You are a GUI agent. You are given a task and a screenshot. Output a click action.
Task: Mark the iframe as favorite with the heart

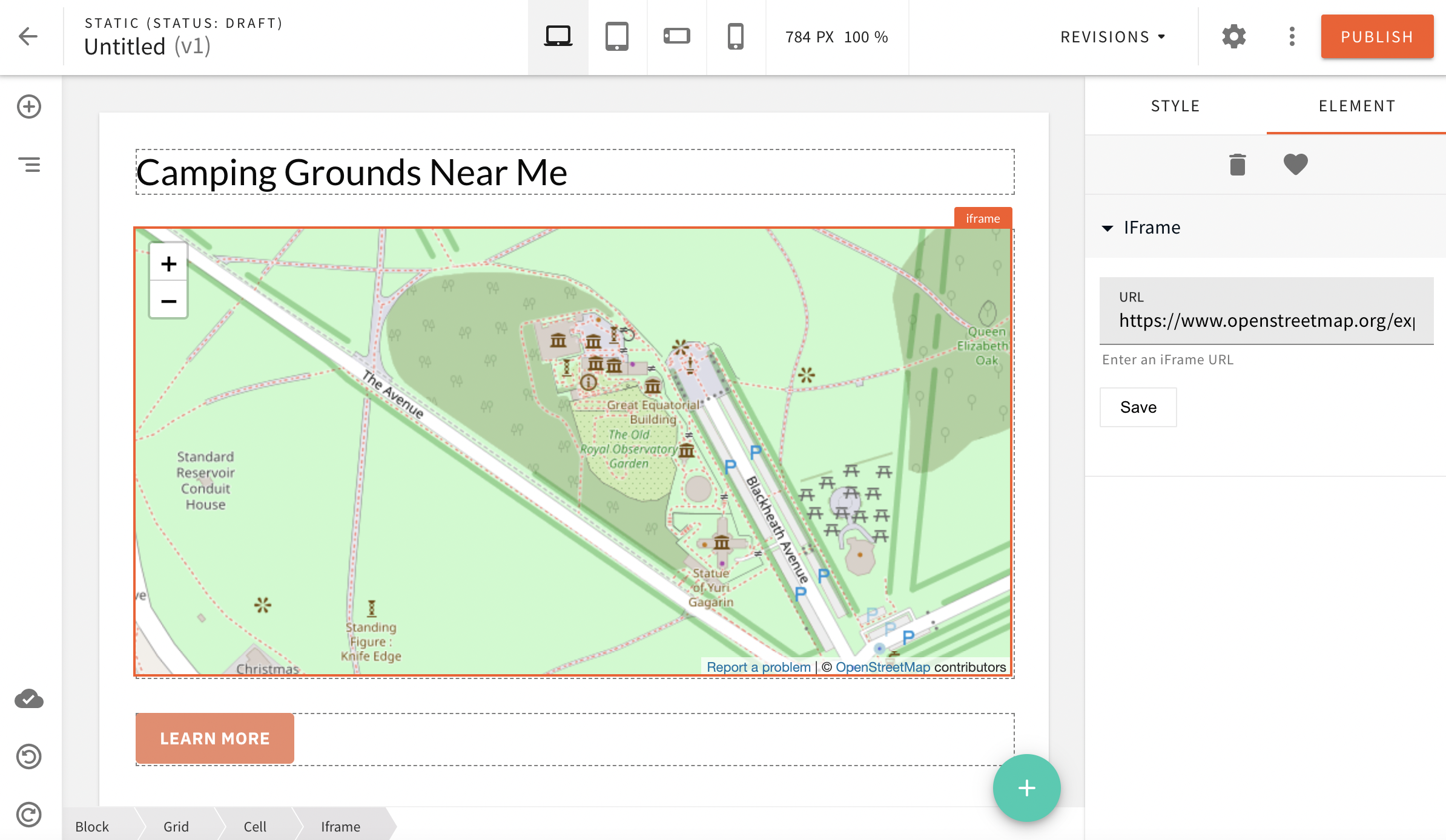[x=1295, y=164]
